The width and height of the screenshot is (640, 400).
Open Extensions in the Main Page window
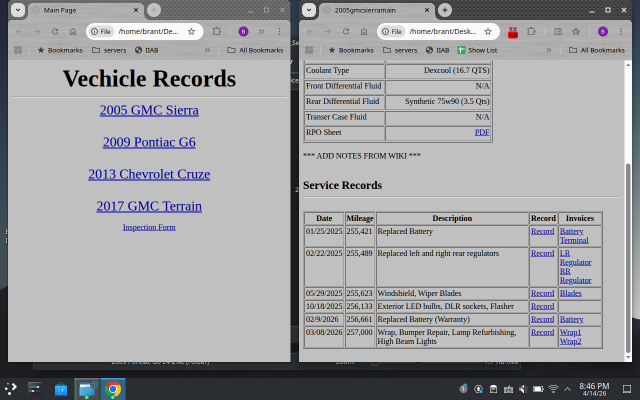pyautogui.click(x=217, y=31)
